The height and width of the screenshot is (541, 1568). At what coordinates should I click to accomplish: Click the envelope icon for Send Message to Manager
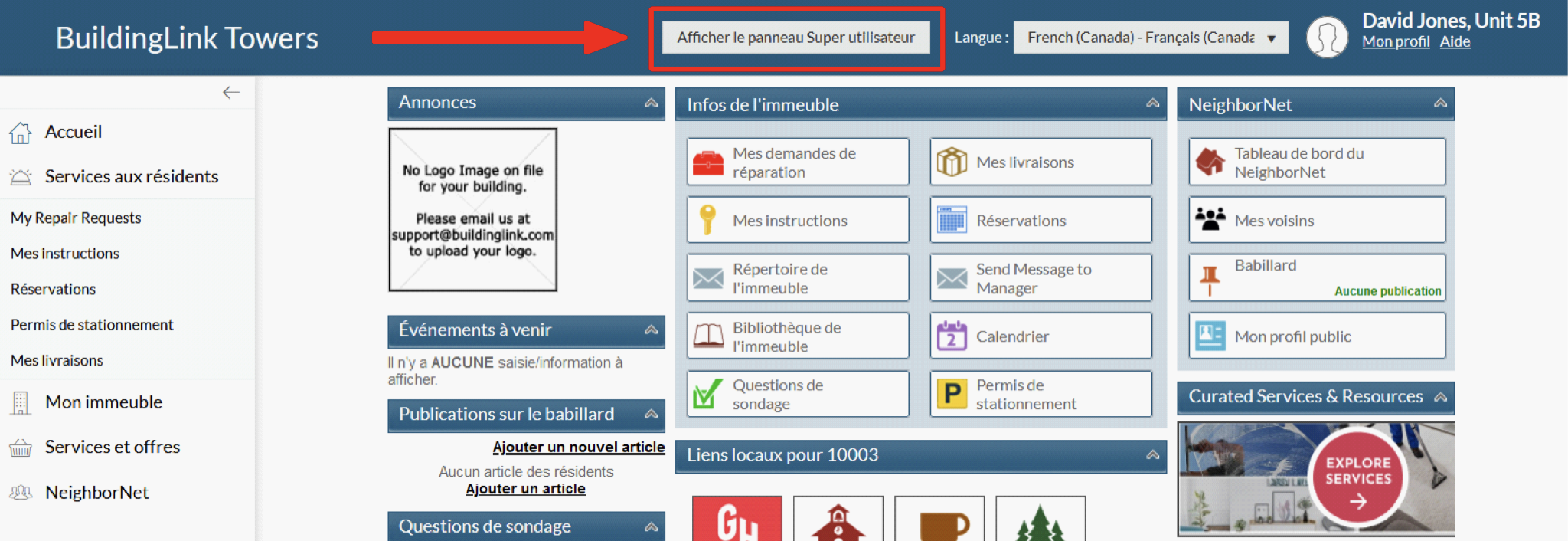952,278
